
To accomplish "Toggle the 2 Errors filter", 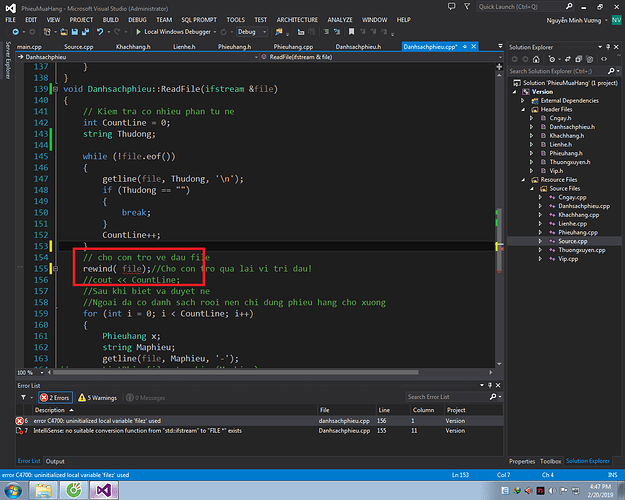I will point(57,397).
